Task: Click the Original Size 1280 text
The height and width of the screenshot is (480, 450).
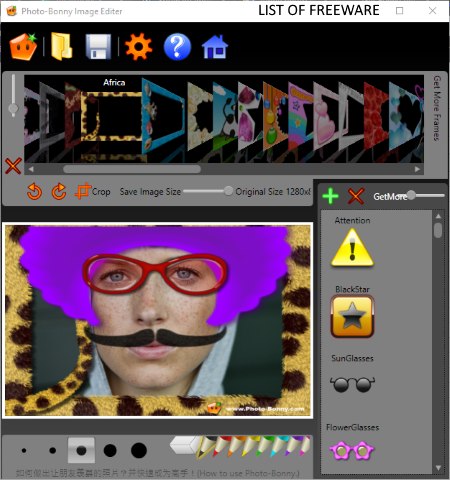Action: point(273,192)
